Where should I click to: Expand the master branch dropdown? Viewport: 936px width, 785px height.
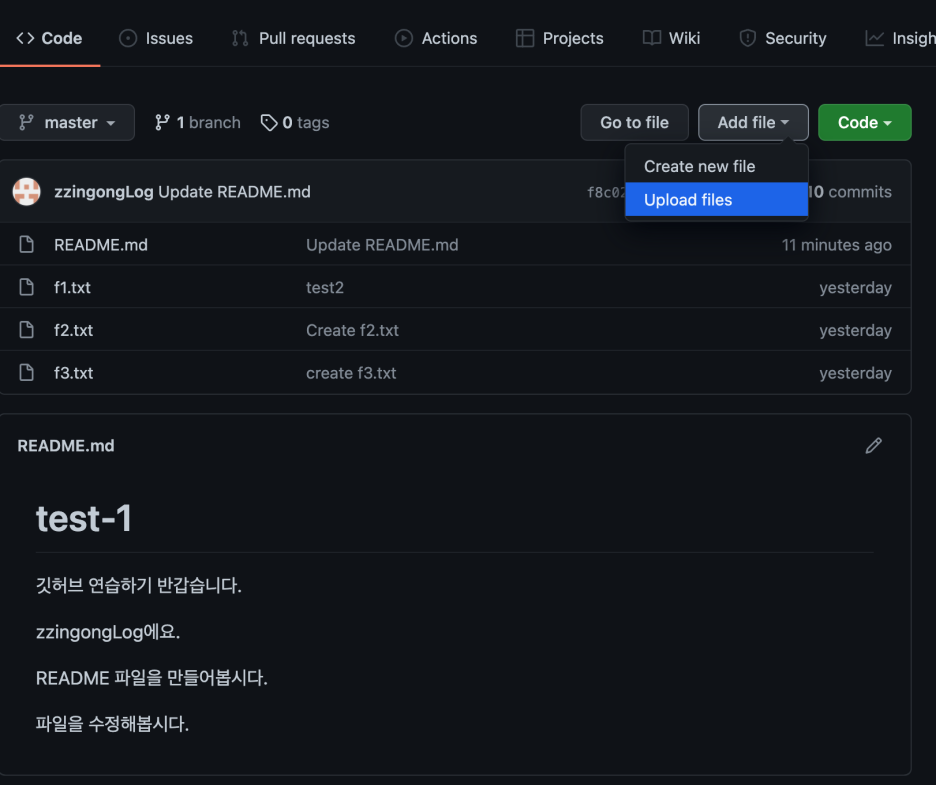(x=67, y=122)
